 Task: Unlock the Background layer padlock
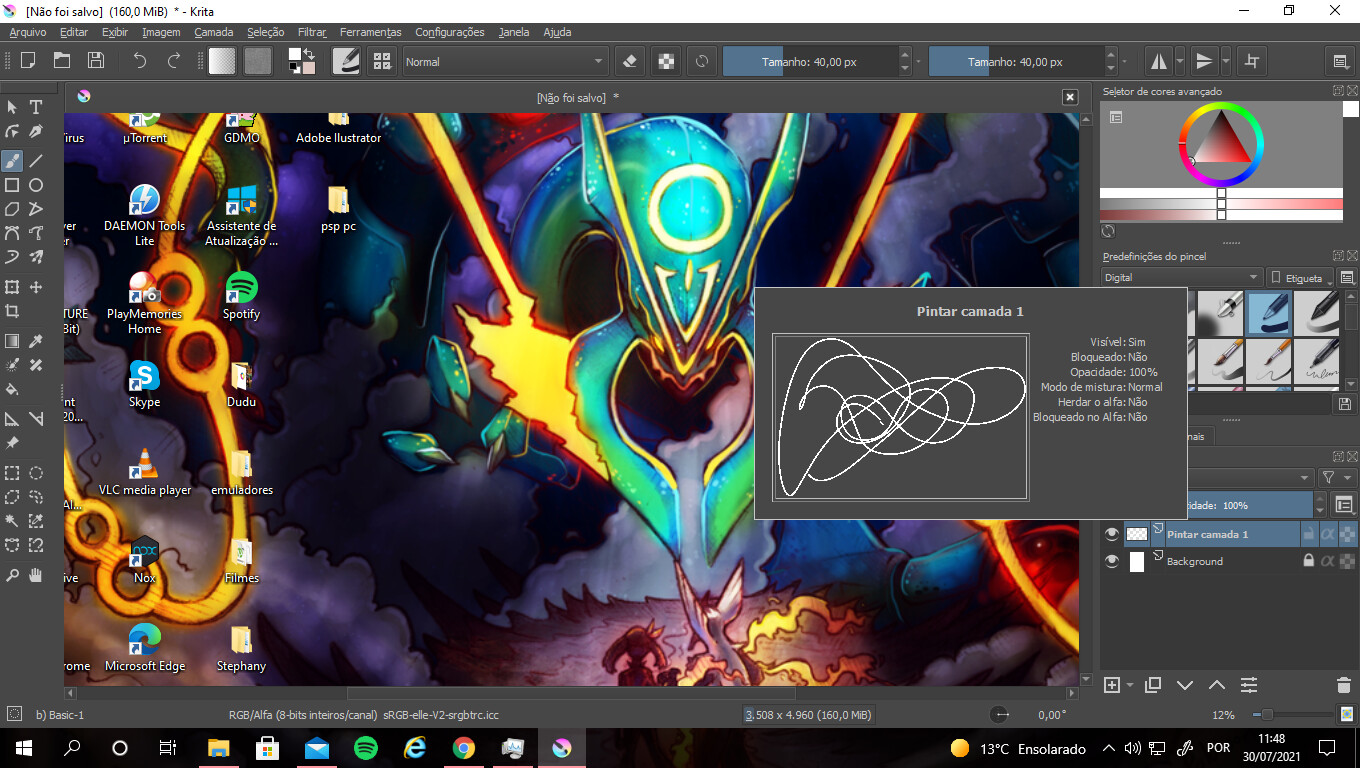(1308, 562)
